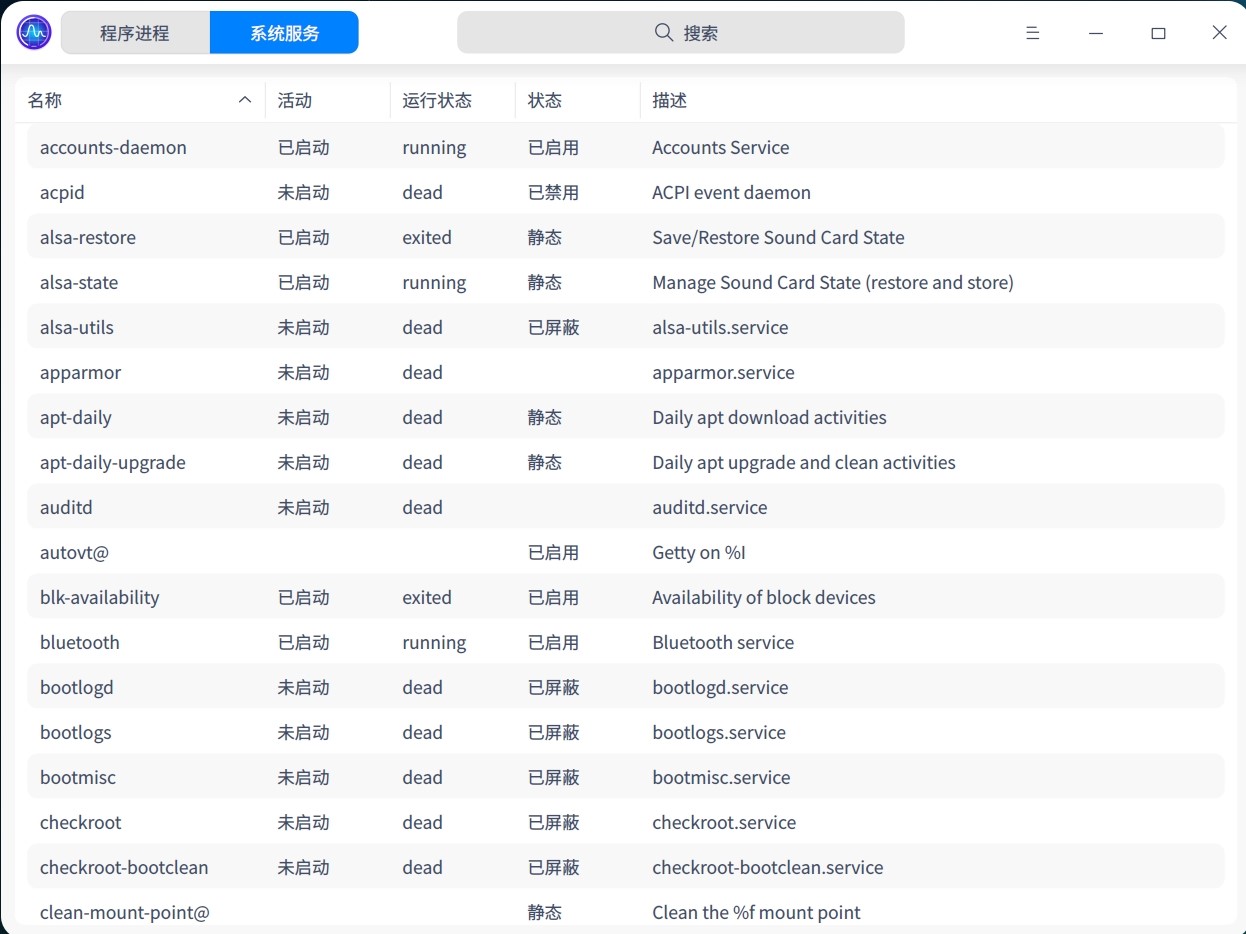Select the checkroot-bootclean service row
The height and width of the screenshot is (934, 1246).
400,867
